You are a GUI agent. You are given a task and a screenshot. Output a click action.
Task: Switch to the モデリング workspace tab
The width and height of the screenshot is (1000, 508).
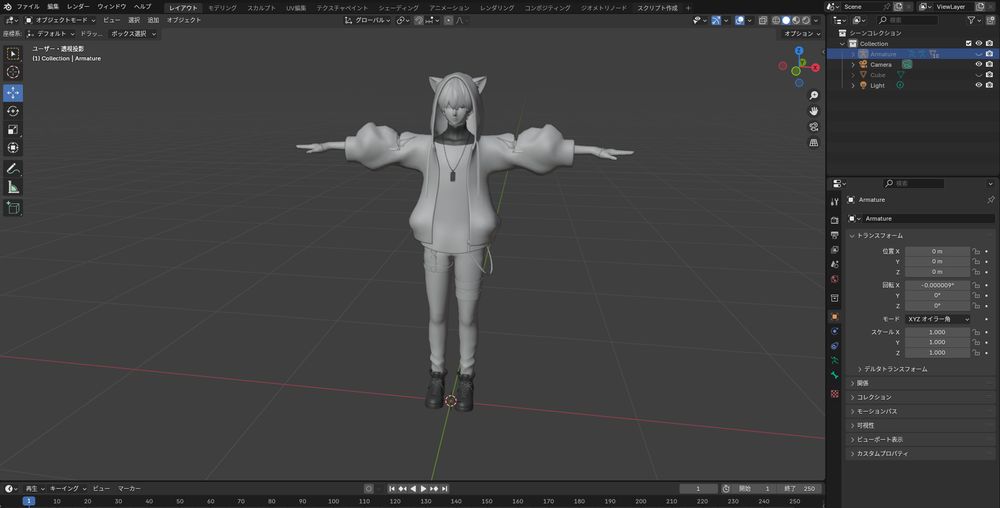click(x=223, y=8)
